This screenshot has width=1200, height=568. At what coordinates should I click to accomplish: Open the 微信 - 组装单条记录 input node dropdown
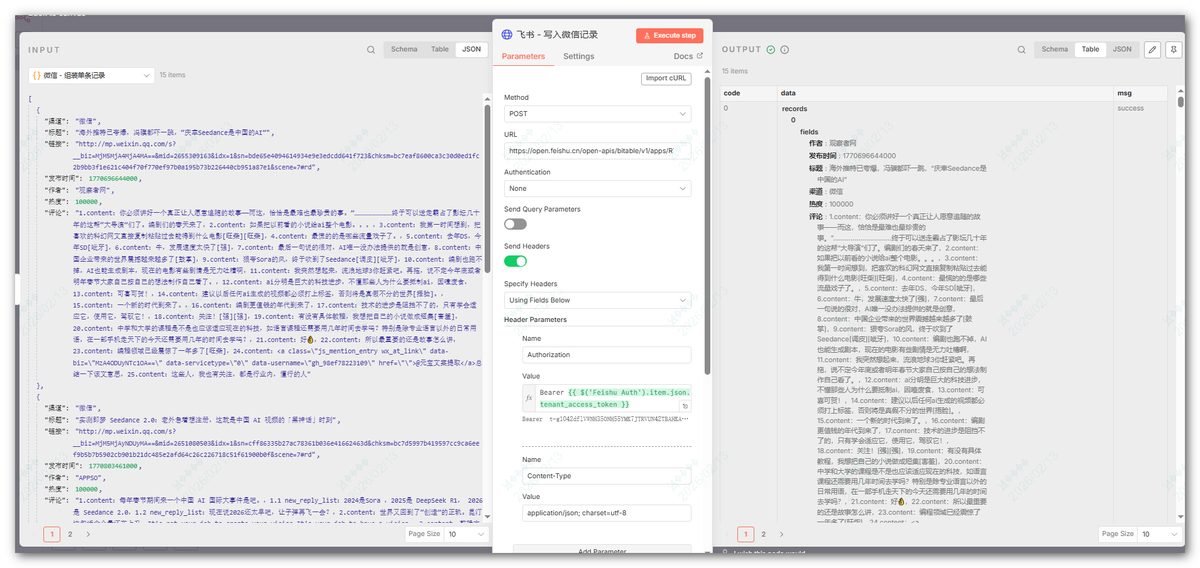pos(91,75)
